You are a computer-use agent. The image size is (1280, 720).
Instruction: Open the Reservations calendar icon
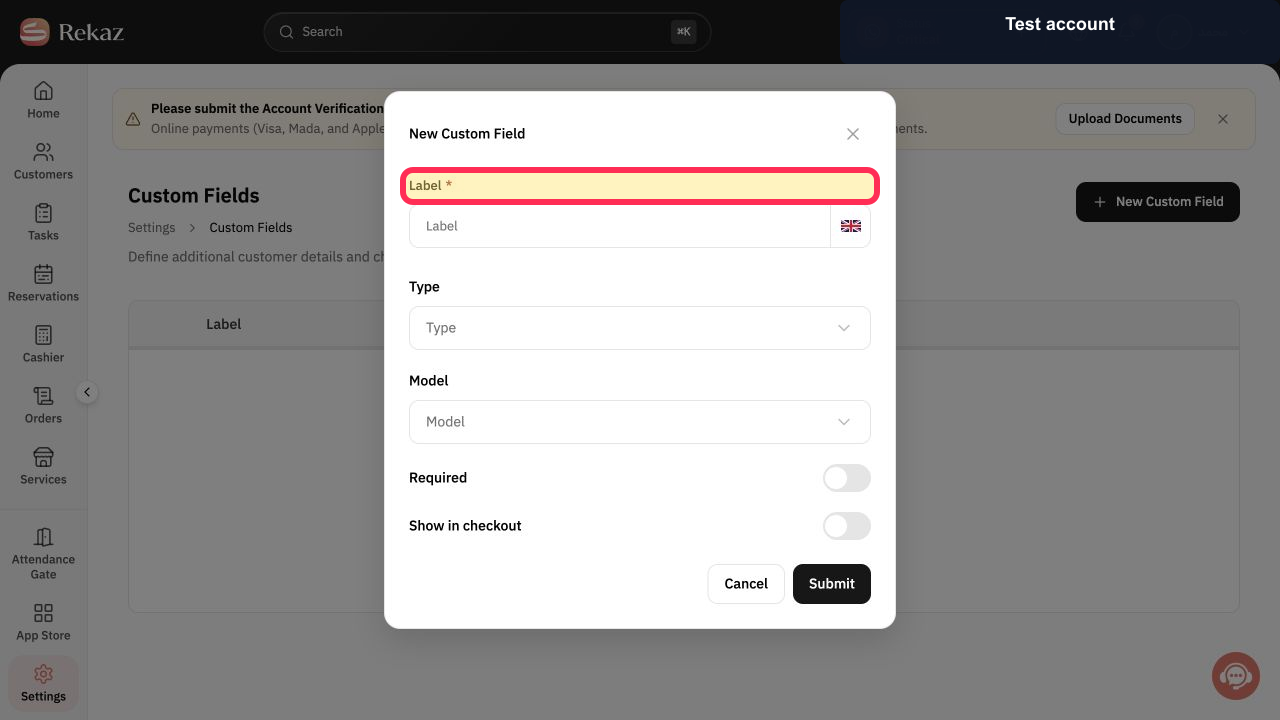click(x=43, y=274)
